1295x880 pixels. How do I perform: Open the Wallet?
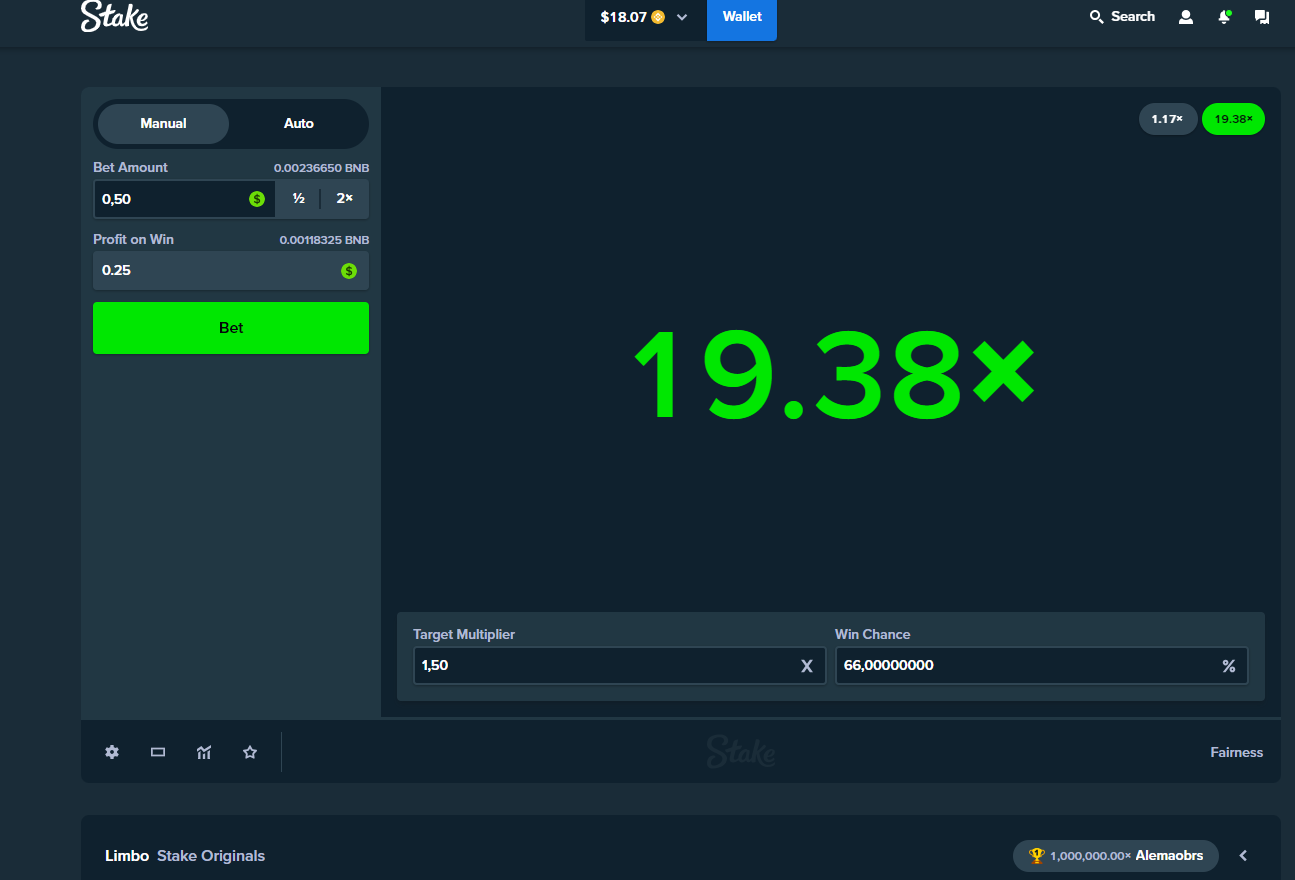pyautogui.click(x=742, y=19)
